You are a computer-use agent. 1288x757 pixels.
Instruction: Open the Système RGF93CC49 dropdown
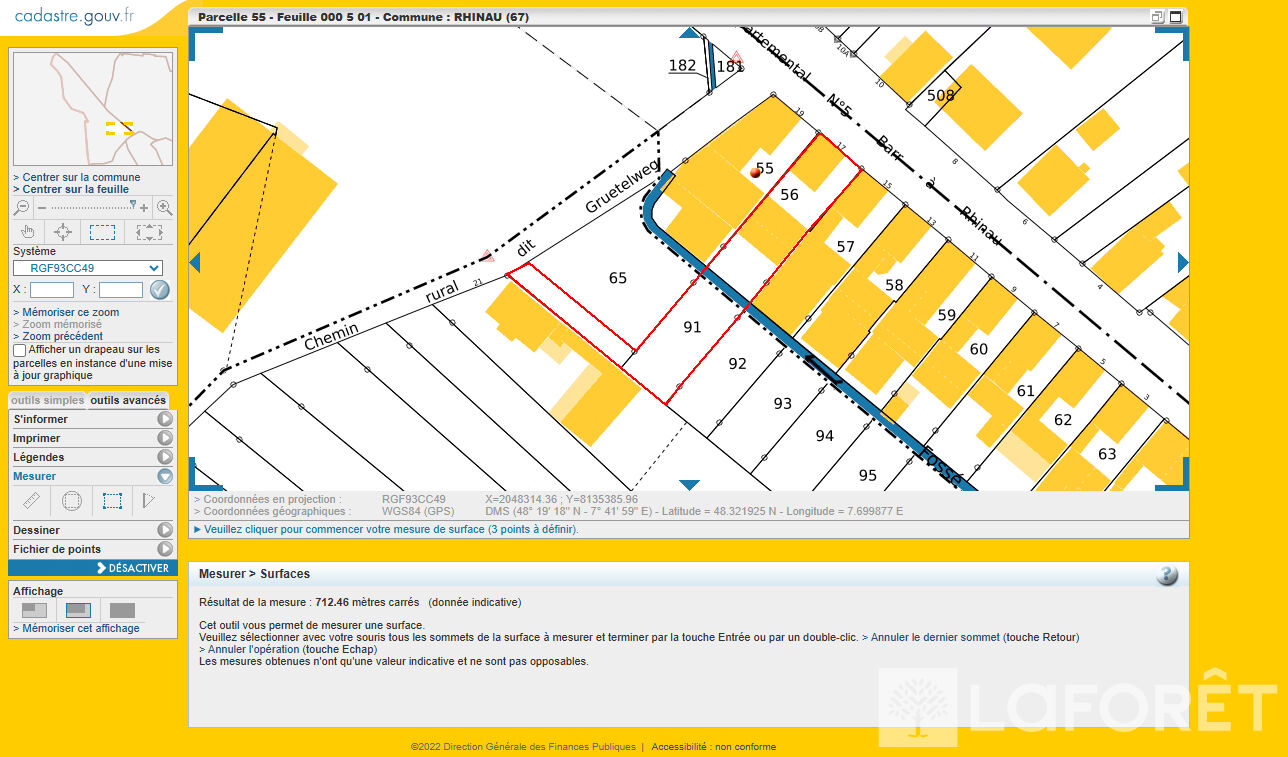[x=87, y=268]
